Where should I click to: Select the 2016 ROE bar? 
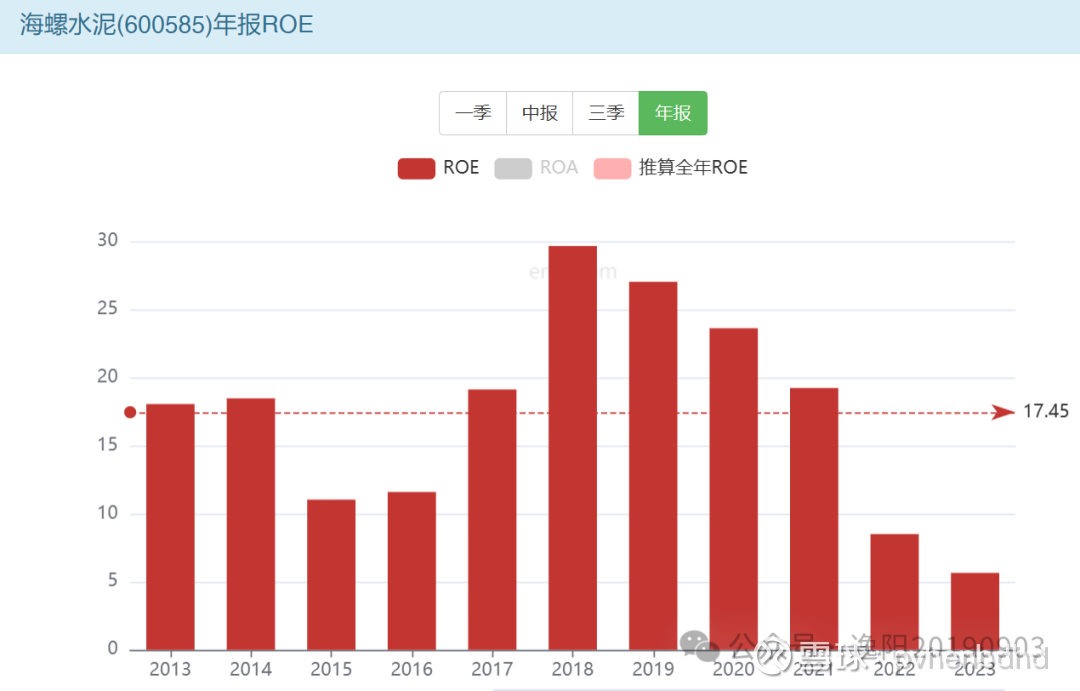[412, 571]
